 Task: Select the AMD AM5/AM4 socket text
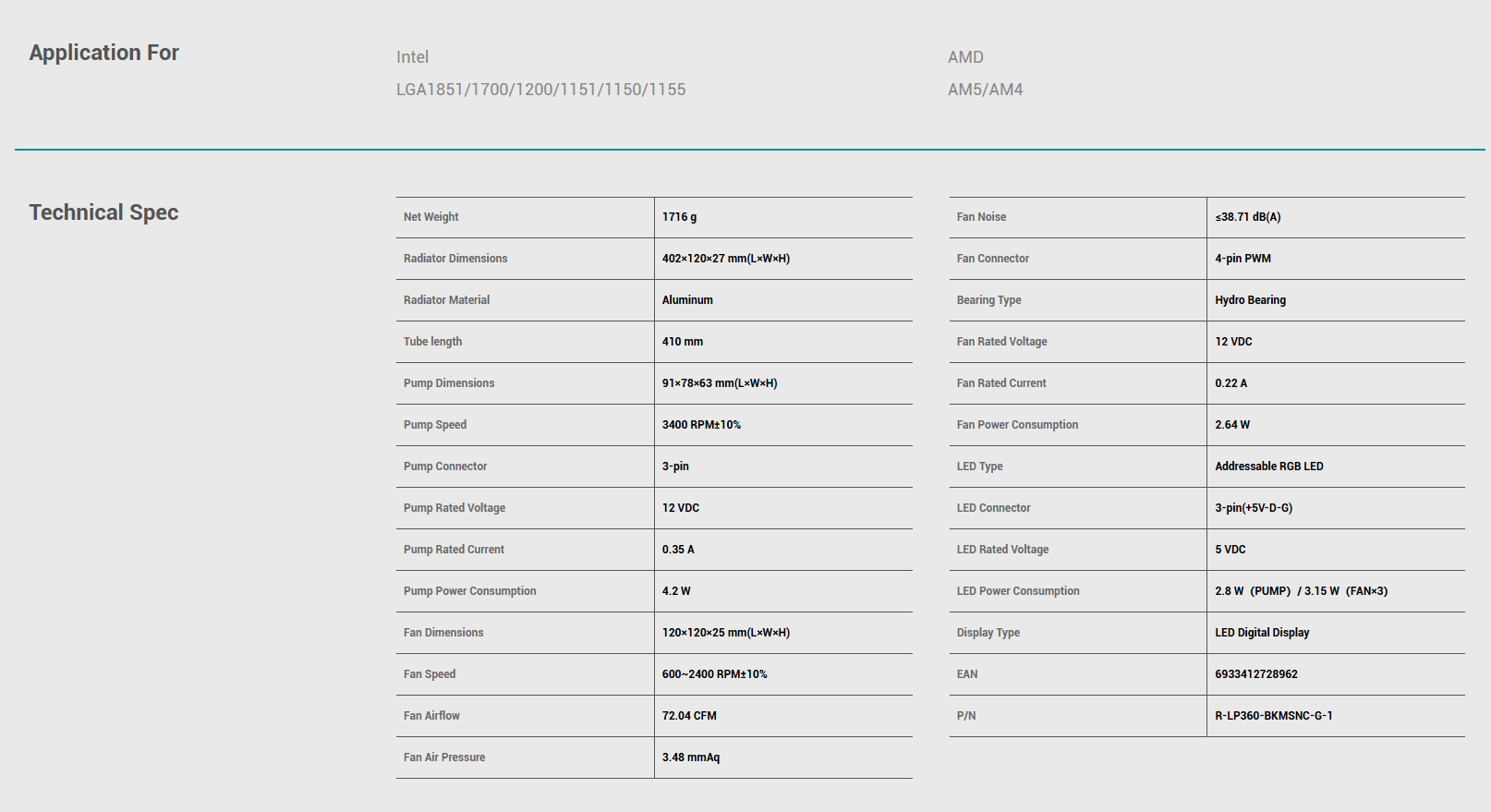click(x=985, y=90)
